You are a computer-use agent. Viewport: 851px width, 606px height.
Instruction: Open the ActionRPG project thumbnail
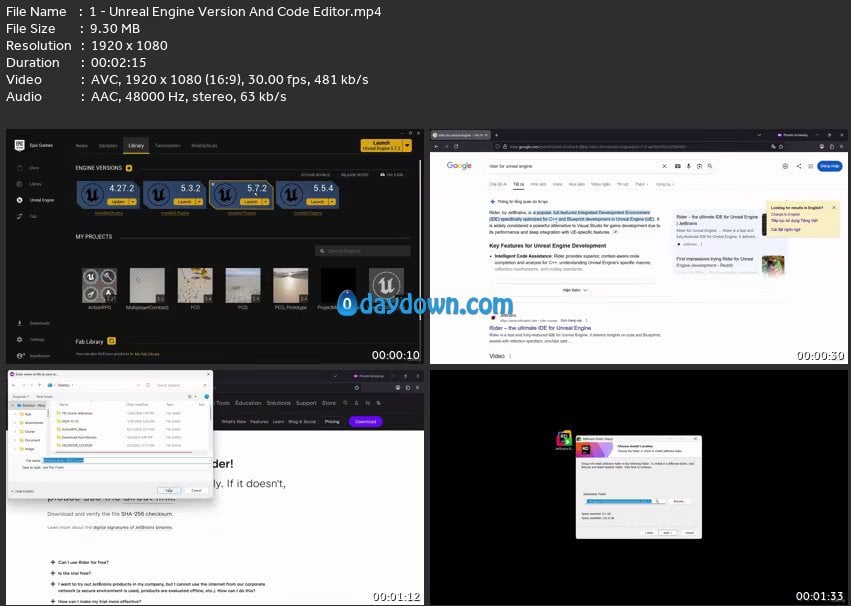tap(99, 285)
